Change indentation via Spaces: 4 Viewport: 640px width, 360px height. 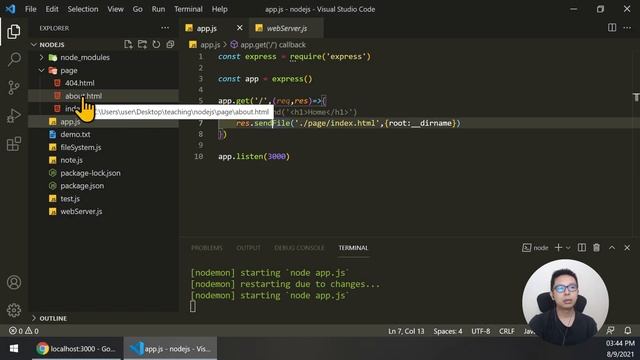[x=448, y=331]
